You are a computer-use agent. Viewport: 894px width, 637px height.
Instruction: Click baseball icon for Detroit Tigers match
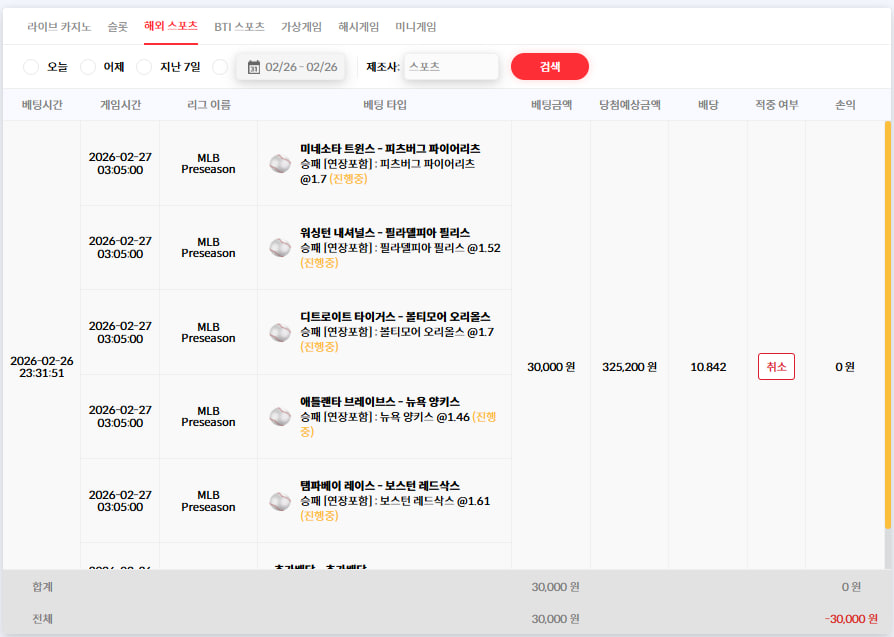point(280,332)
